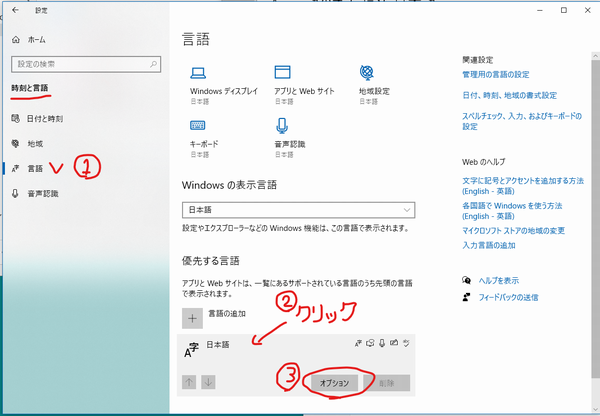Select the 音声認識 microphone sidebar icon
This screenshot has height=416, width=600.
(15, 193)
